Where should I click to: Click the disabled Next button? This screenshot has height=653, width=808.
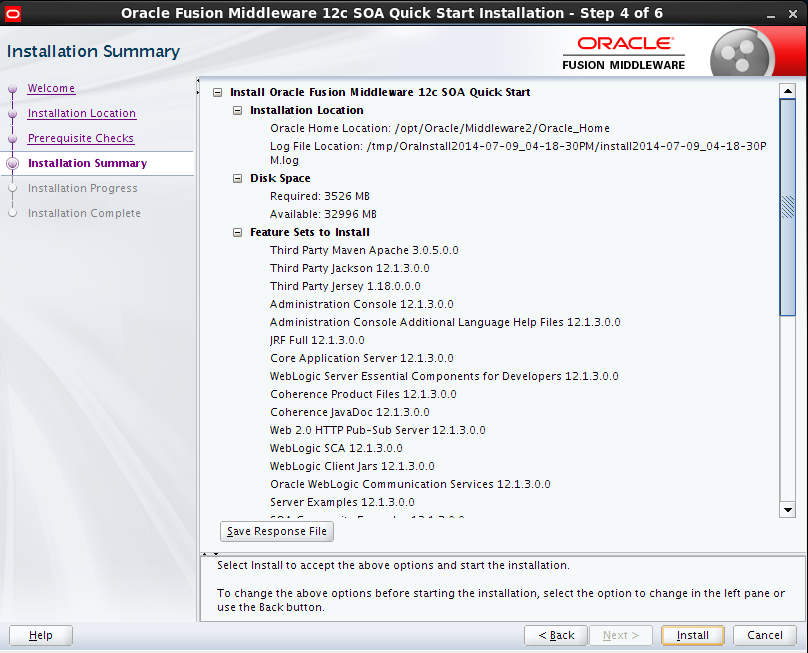point(621,635)
